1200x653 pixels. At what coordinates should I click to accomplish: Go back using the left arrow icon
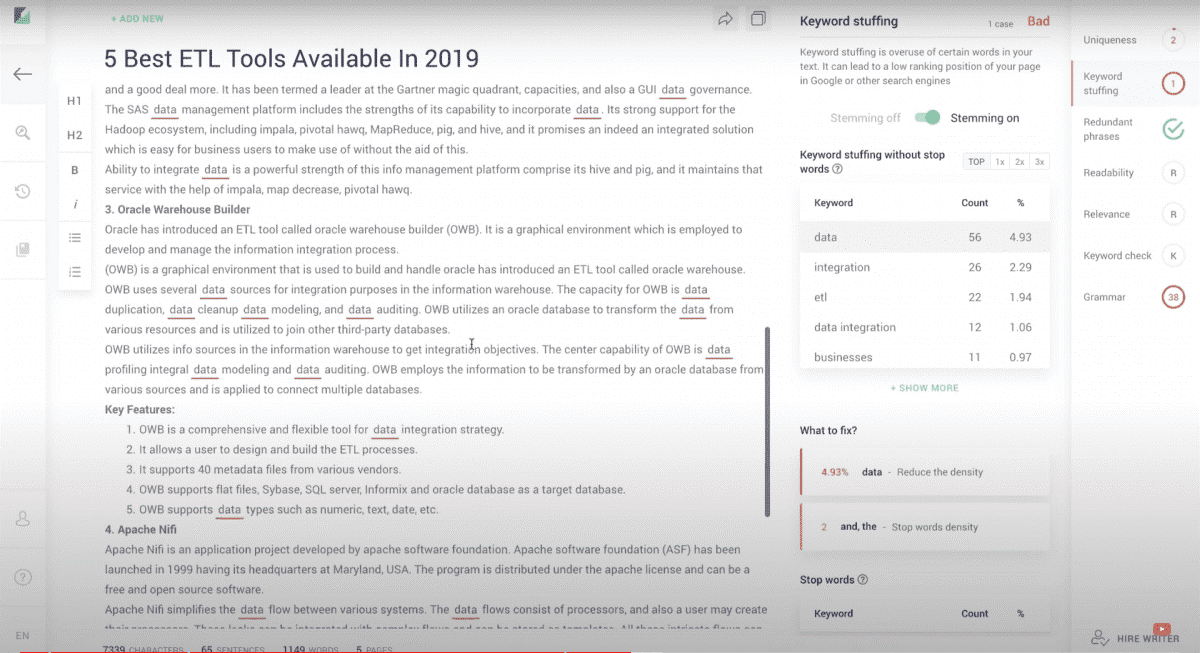(x=22, y=74)
